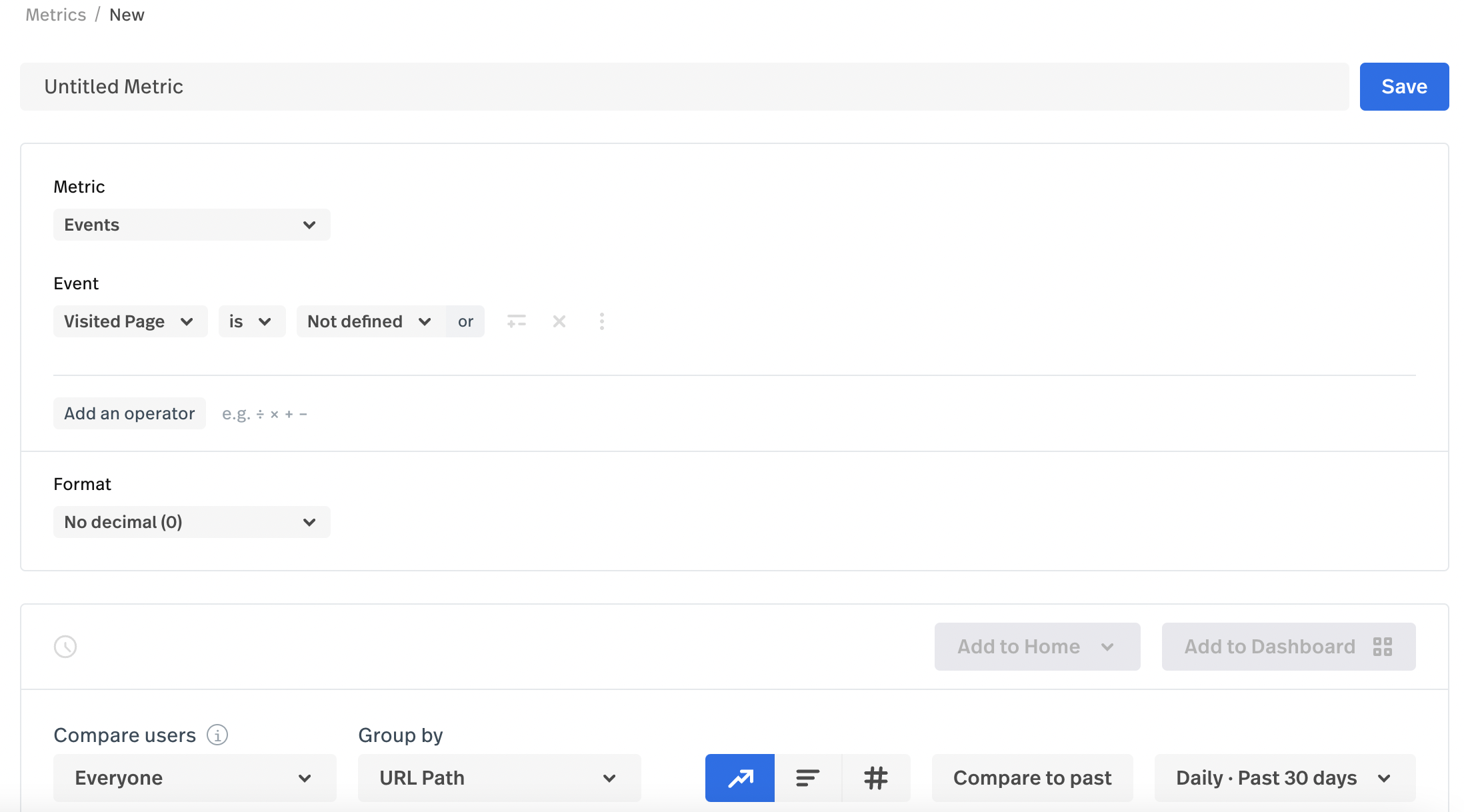Viewport: 1464px width, 812px height.
Task: Remove the event with the X icon
Action: click(559, 321)
